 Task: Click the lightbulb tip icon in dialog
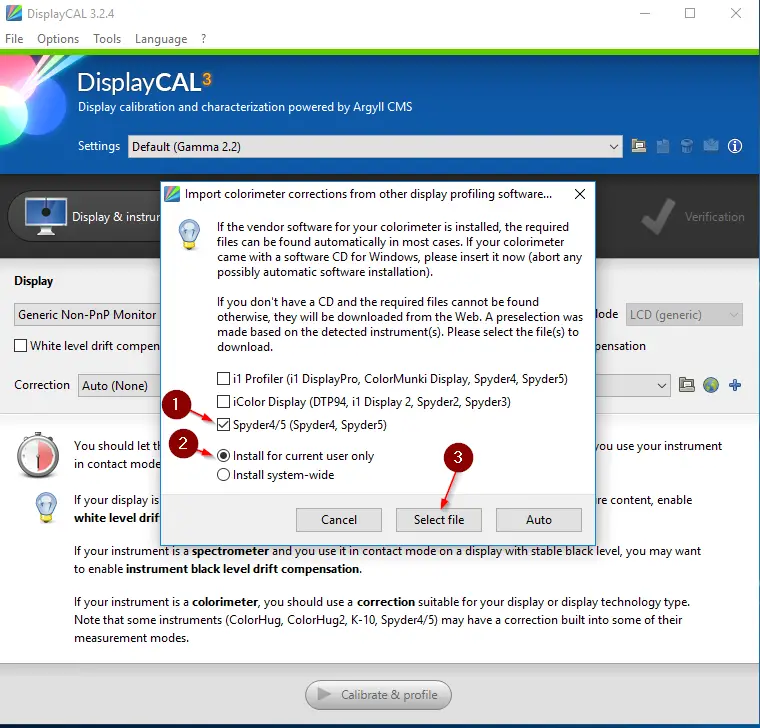[189, 235]
